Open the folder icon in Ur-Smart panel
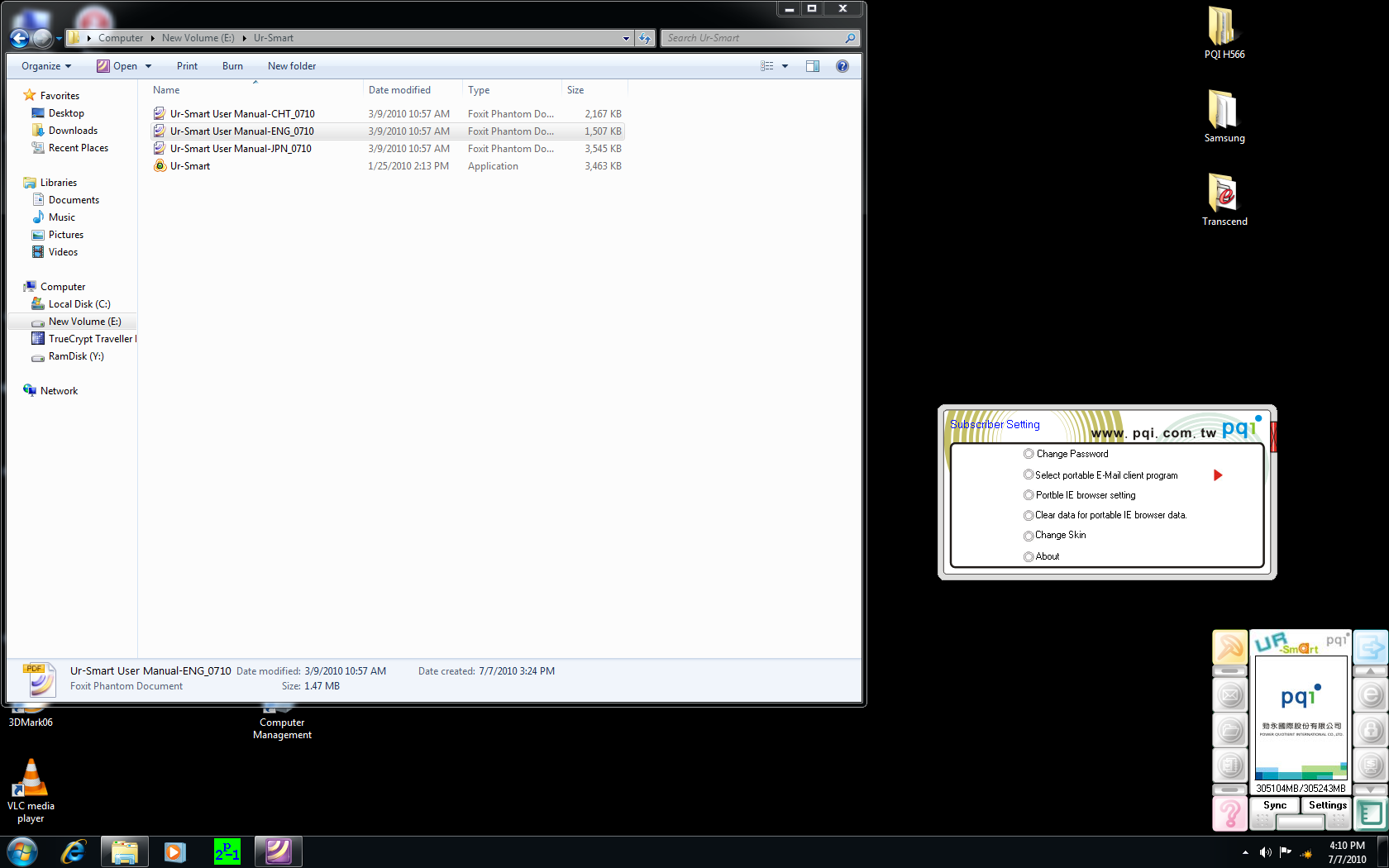This screenshot has width=1389, height=868. (1229, 731)
